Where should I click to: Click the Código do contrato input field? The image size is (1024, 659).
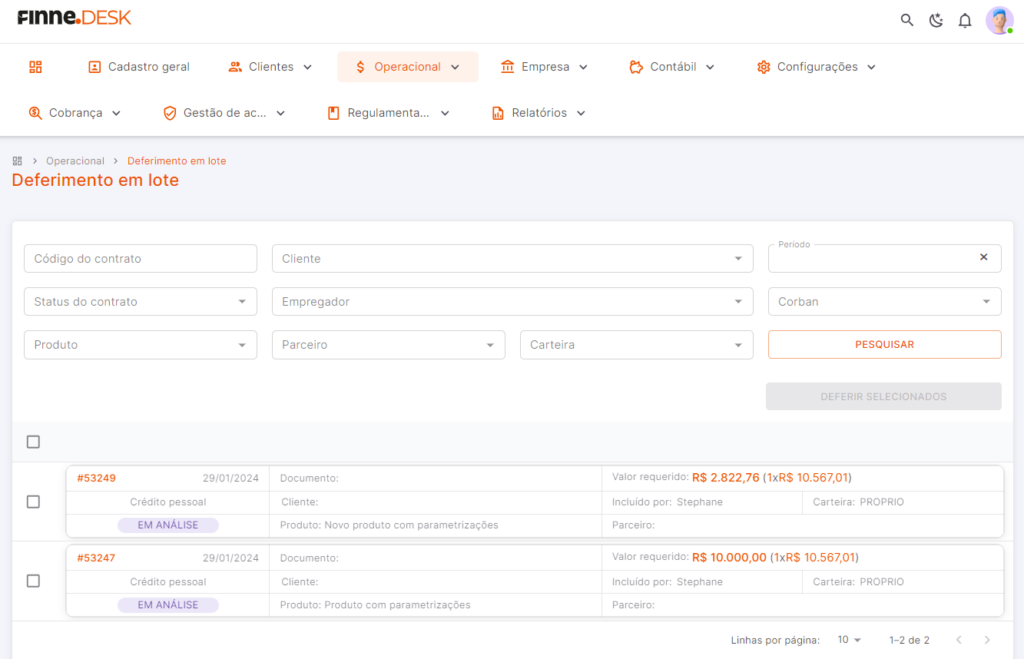point(140,259)
